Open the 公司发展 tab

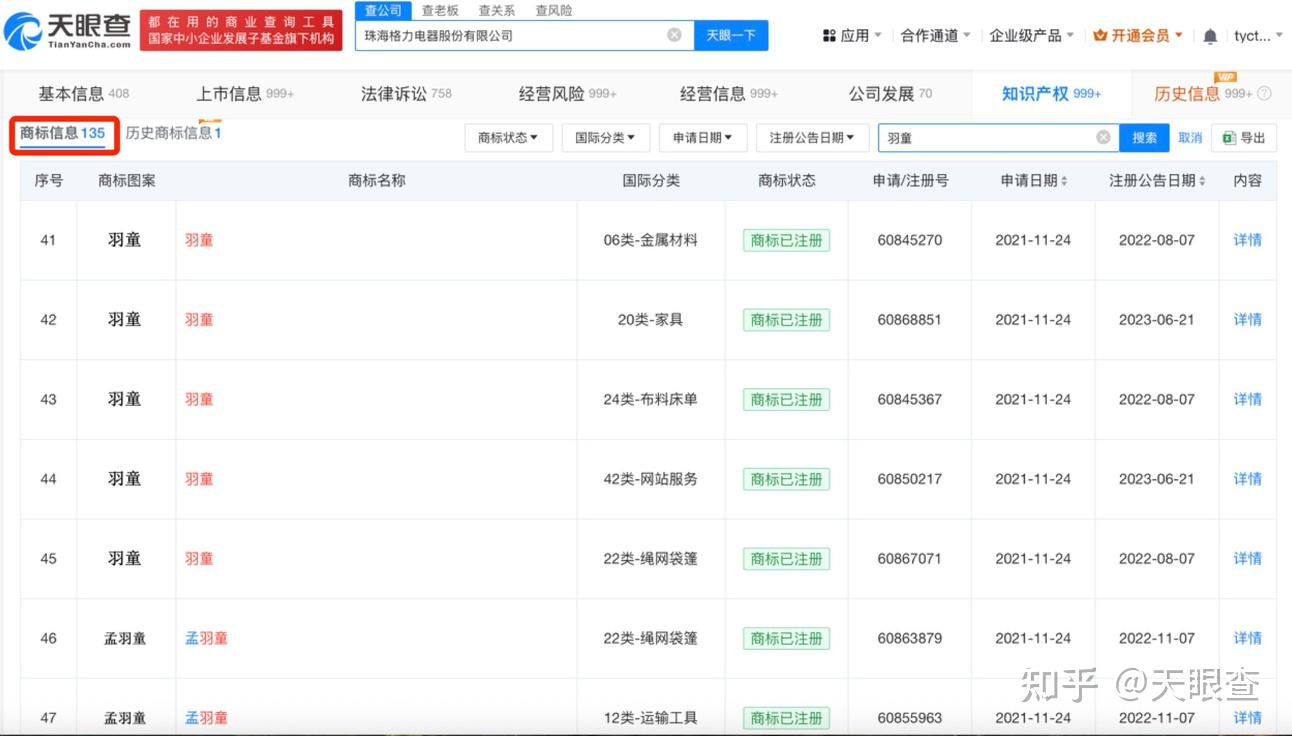tap(890, 94)
